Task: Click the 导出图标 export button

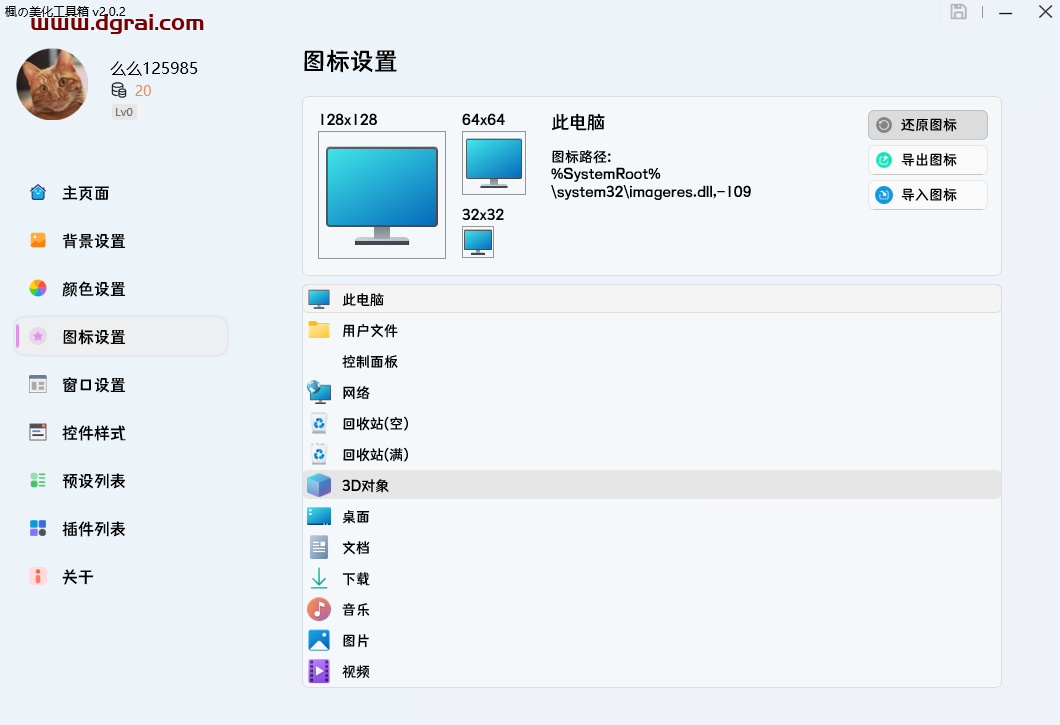Action: tap(928, 160)
